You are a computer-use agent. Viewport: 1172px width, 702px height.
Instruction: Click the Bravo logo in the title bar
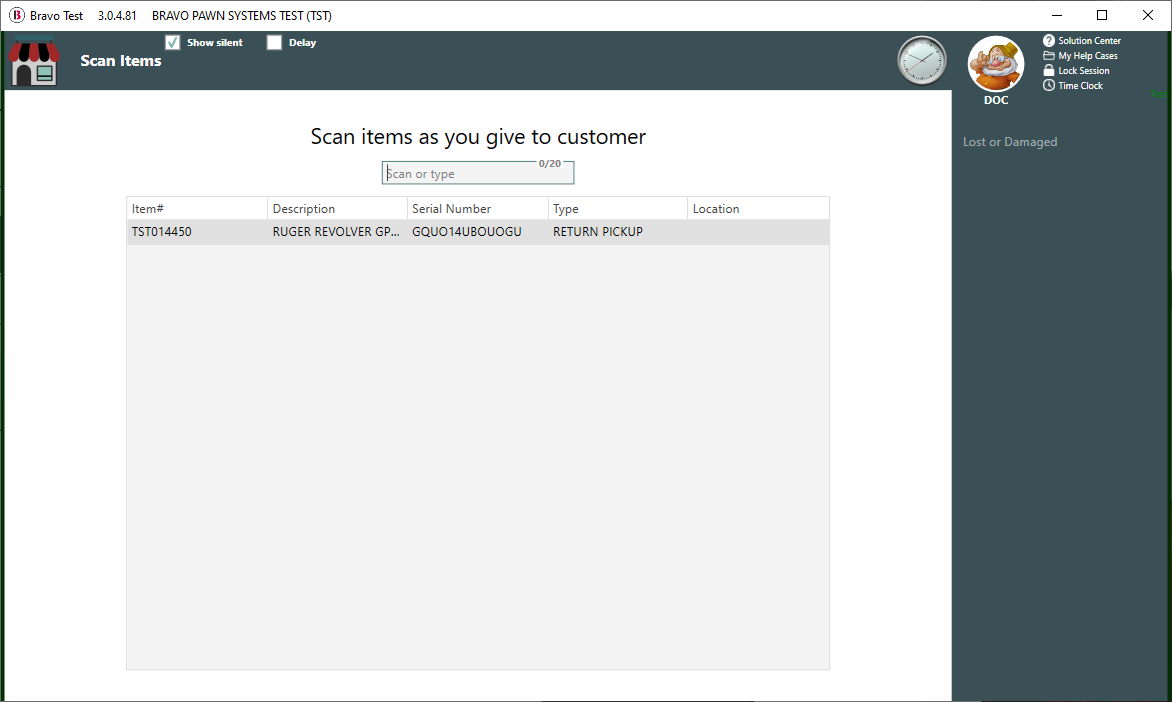click(x=16, y=15)
